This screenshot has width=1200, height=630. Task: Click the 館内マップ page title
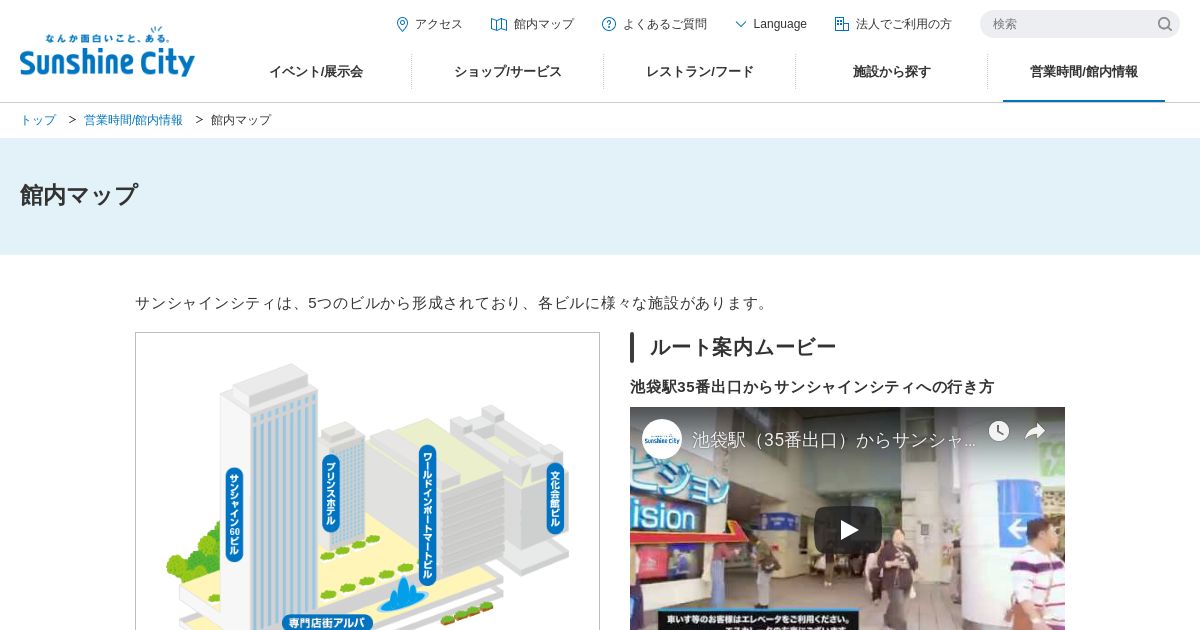(79, 195)
